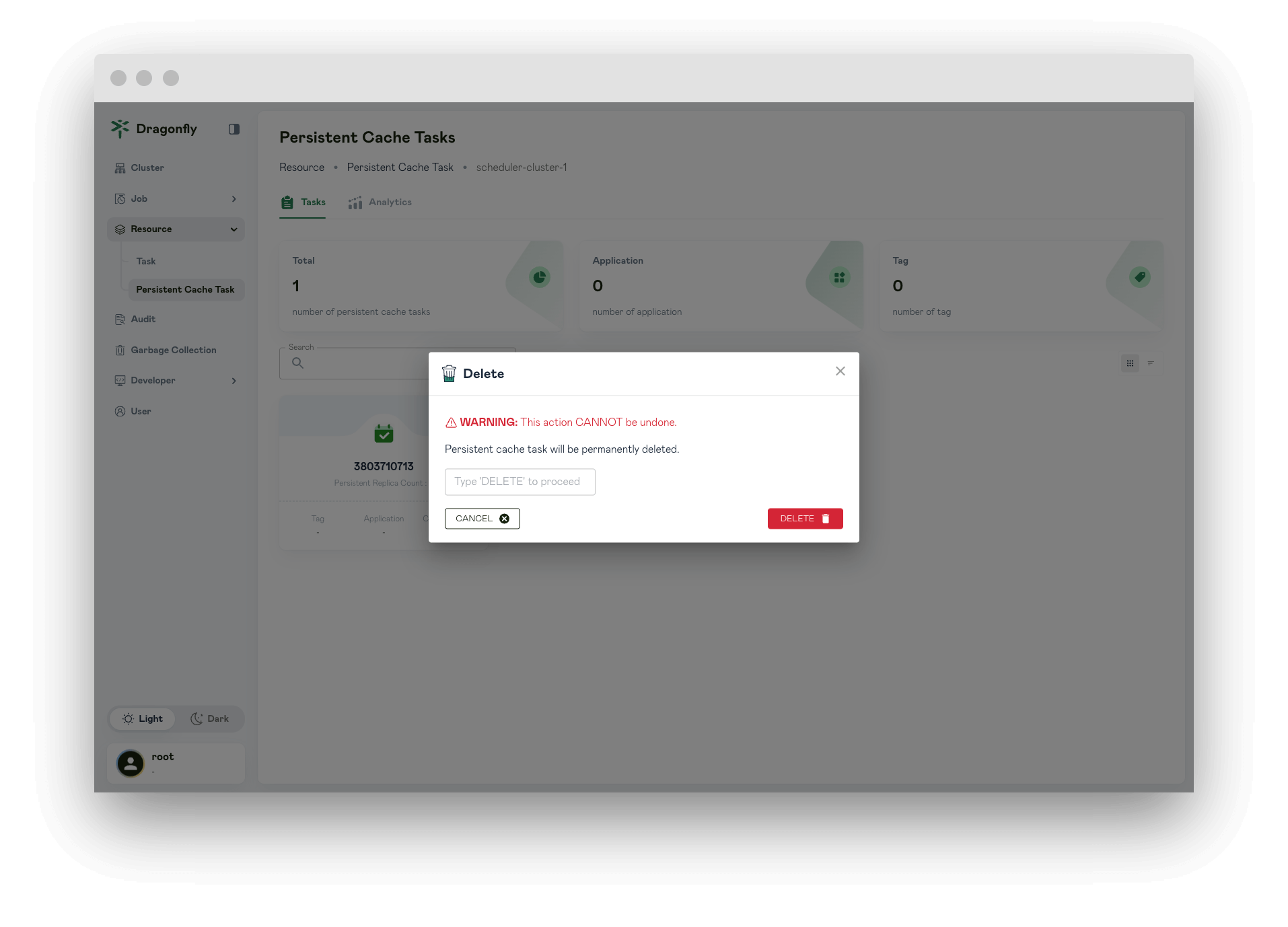Click the search magnifier icon
Screen dimensions: 1288x927
coord(297,363)
